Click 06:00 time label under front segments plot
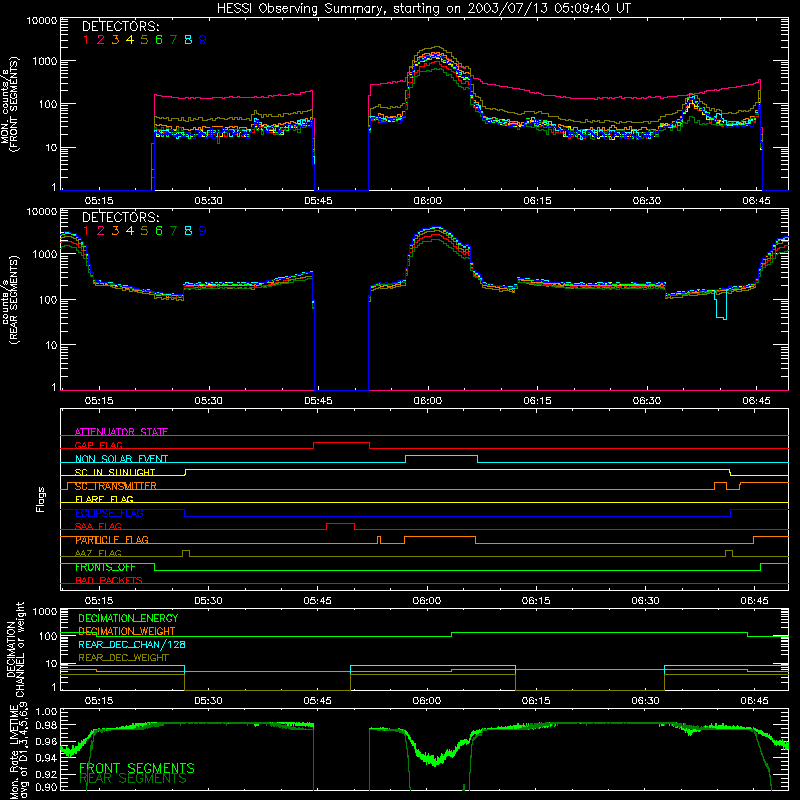Viewport: 800px width, 800px height. [428, 201]
